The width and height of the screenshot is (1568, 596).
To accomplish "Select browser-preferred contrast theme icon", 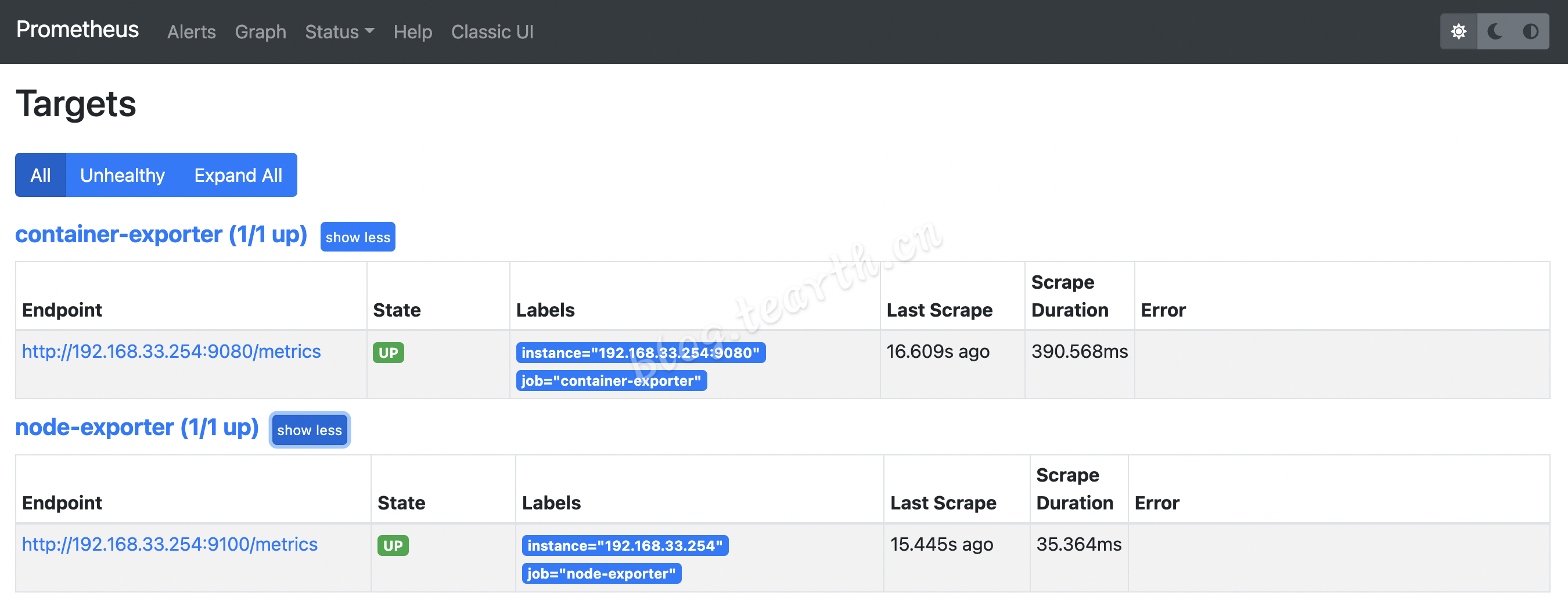I will coord(1531,31).
